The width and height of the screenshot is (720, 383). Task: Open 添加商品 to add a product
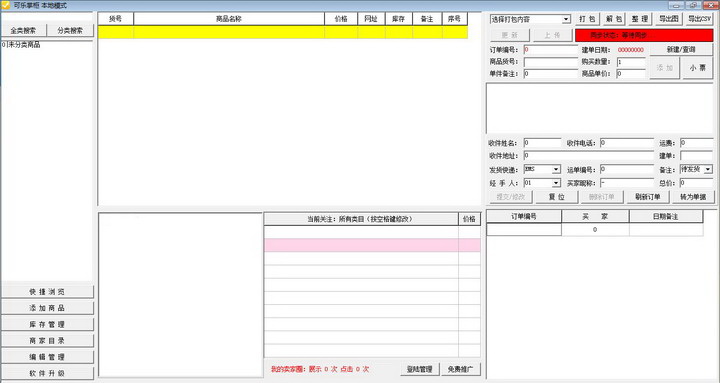(x=47, y=308)
